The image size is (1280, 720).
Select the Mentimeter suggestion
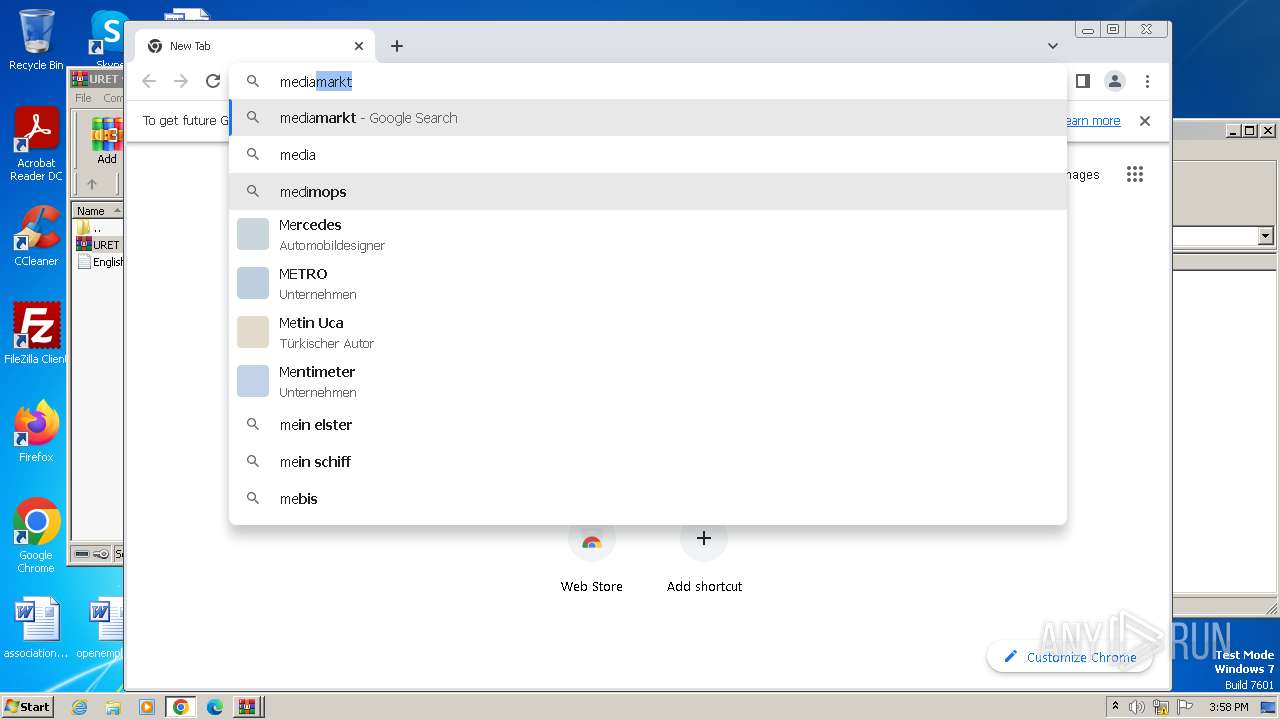648,381
